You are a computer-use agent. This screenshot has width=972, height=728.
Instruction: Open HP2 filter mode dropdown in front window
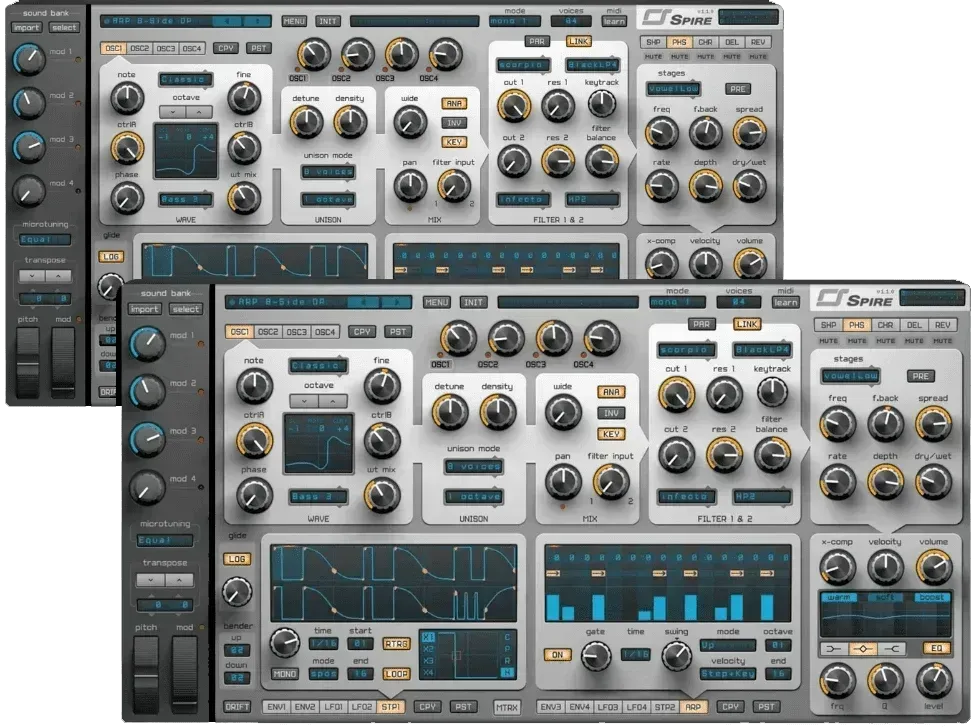762,497
